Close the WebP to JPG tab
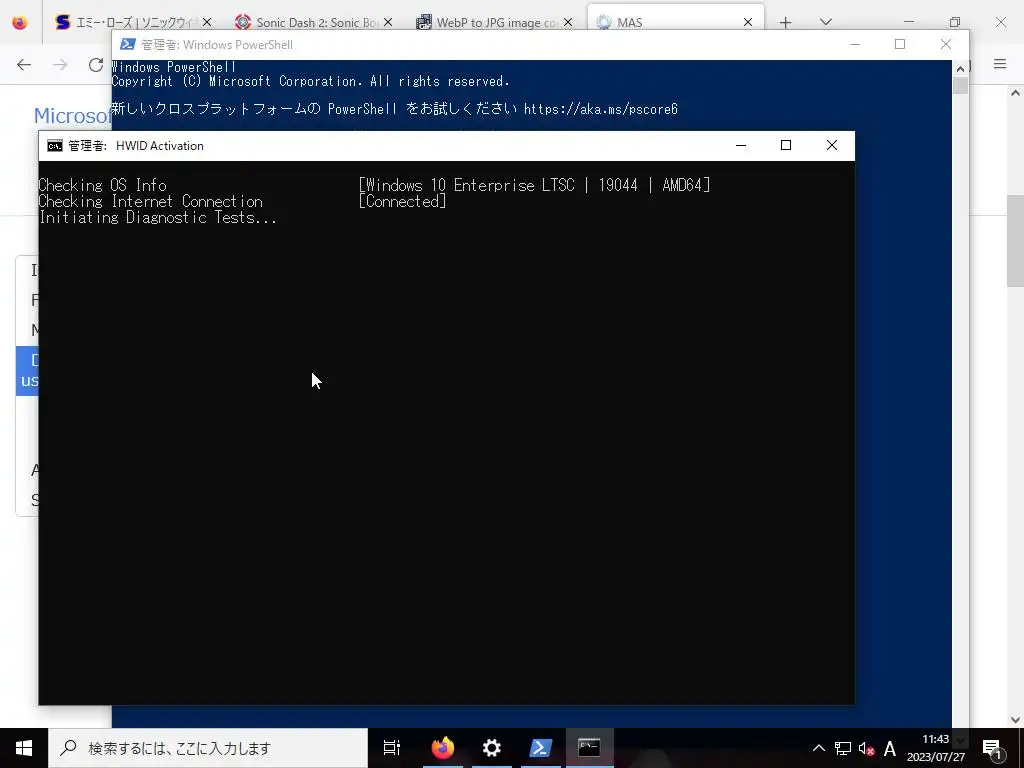The width and height of the screenshot is (1024, 768). tap(568, 22)
